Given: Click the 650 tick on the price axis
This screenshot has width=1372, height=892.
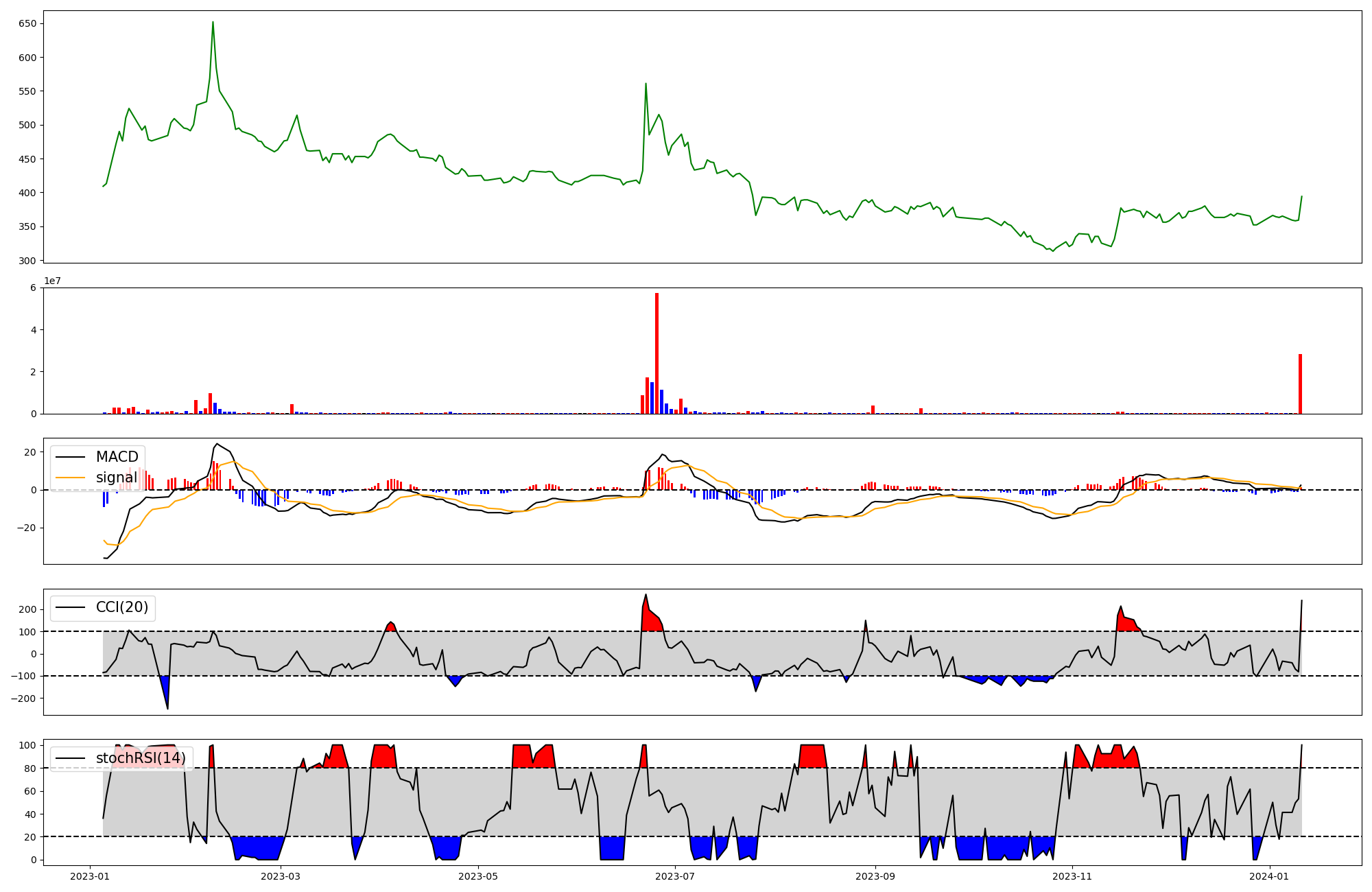Looking at the screenshot, I should pos(28,23).
